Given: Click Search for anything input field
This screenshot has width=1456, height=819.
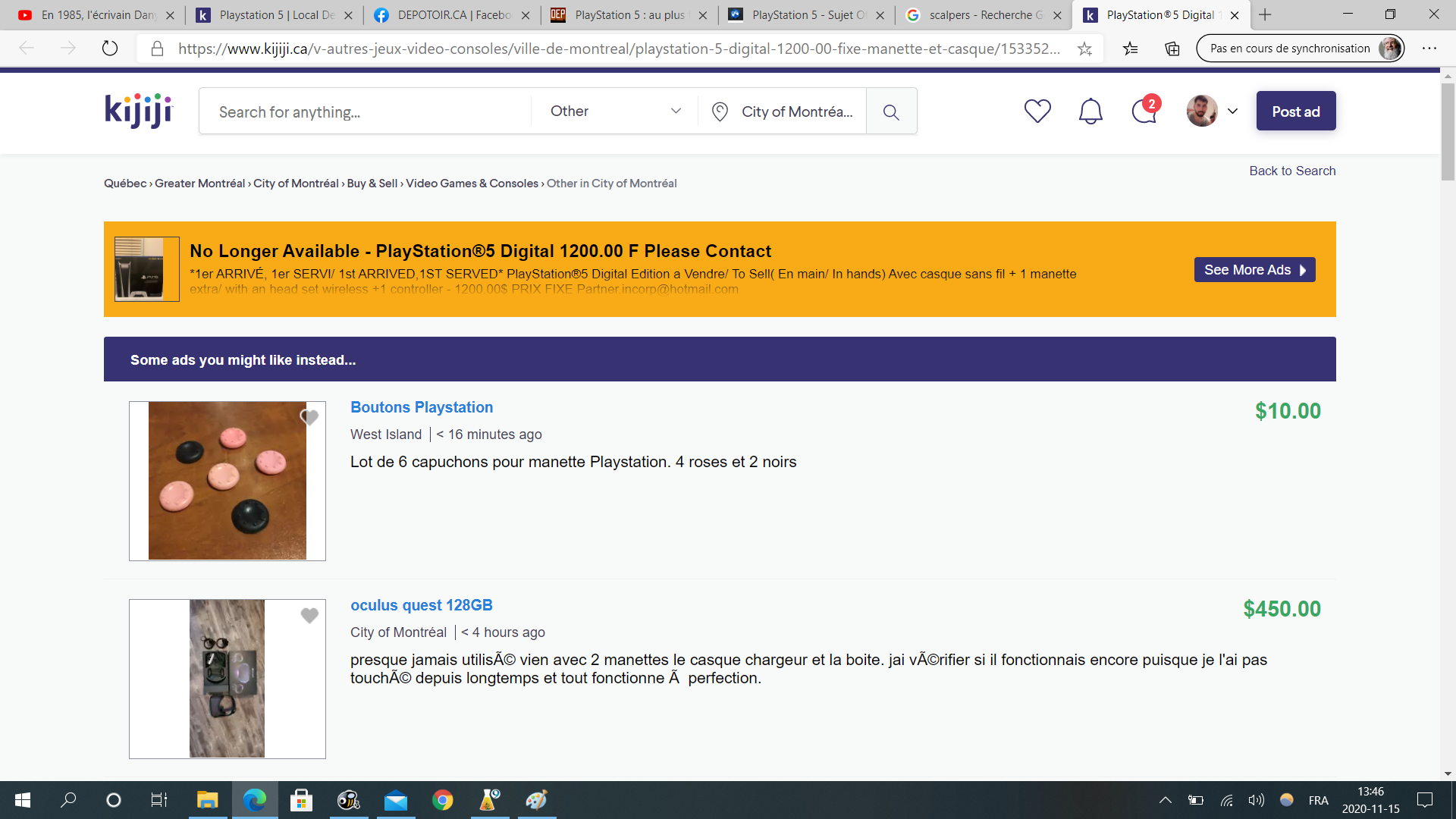Looking at the screenshot, I should [x=366, y=111].
